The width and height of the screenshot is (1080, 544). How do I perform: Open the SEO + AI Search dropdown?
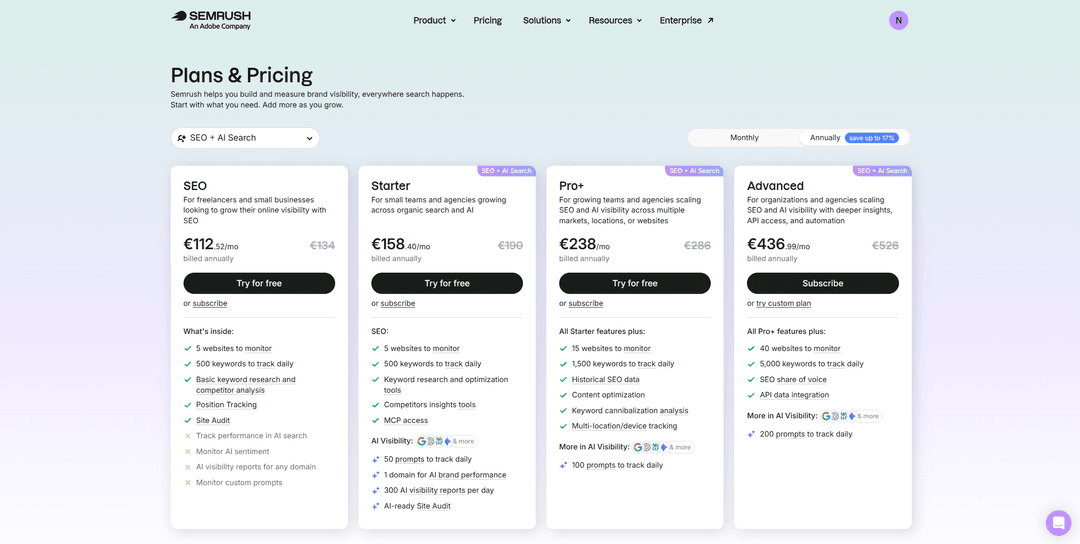(245, 138)
